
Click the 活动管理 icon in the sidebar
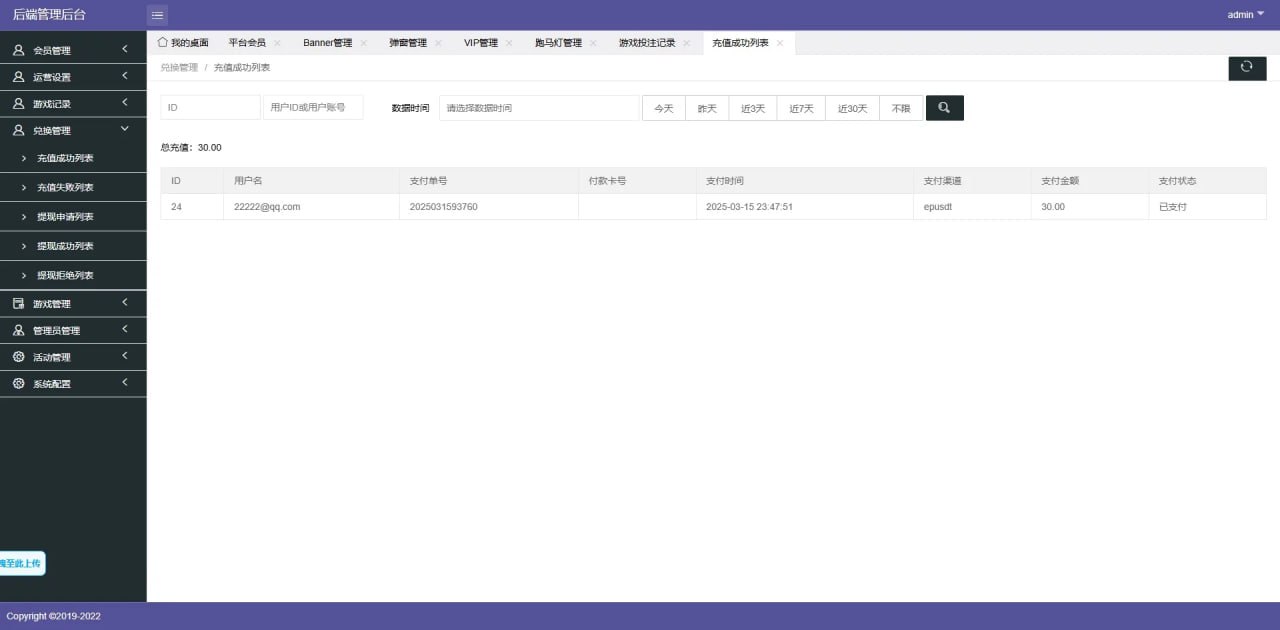(17, 356)
